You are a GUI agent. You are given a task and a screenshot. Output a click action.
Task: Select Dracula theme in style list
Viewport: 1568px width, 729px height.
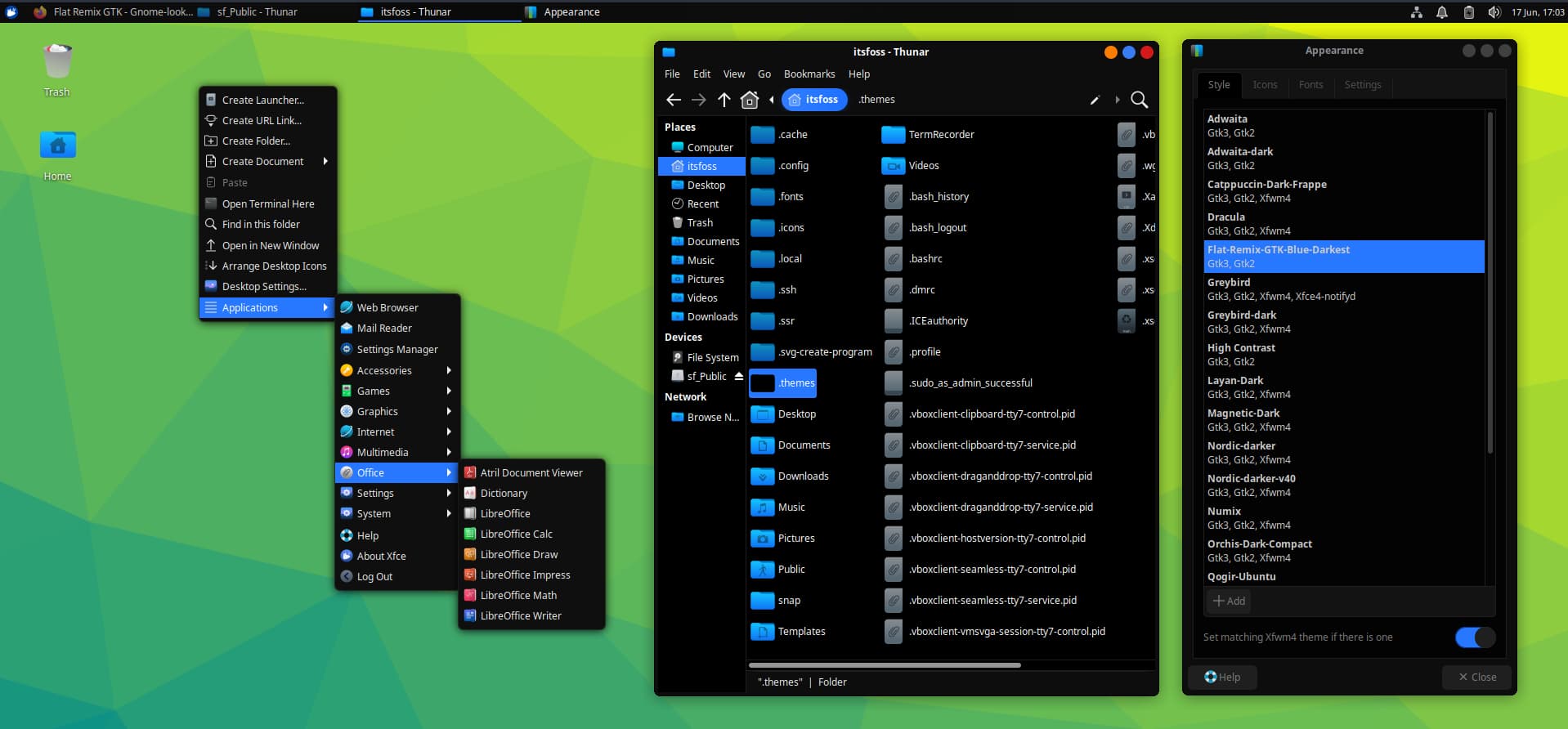pyautogui.click(x=1344, y=224)
